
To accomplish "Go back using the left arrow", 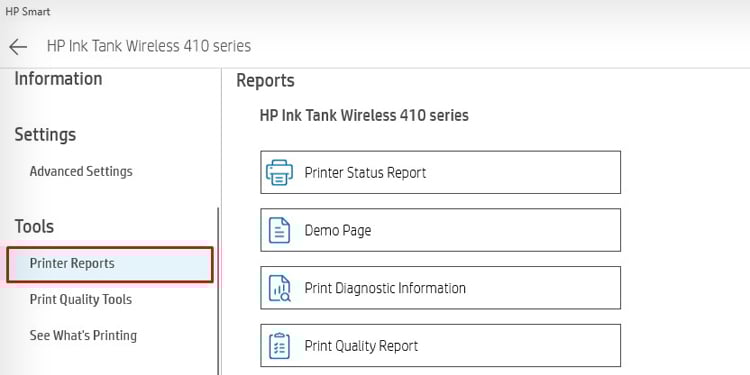I will click(x=18, y=47).
